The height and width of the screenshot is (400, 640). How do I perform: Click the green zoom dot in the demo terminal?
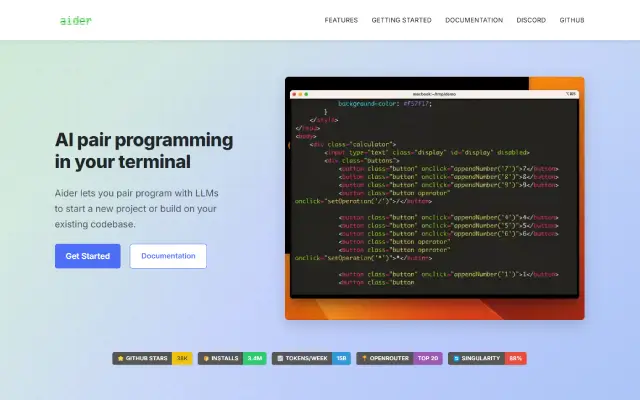point(306,94)
